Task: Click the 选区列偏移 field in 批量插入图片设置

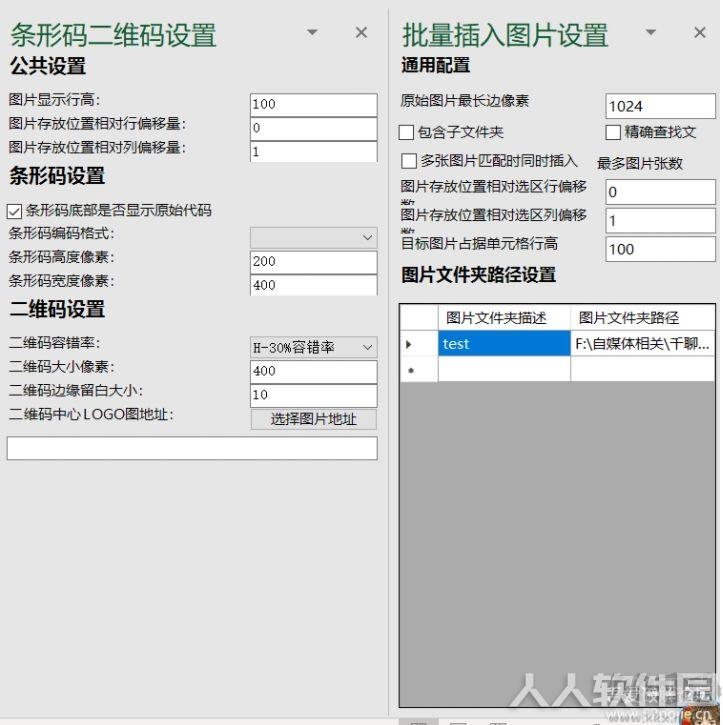Action: (x=660, y=221)
